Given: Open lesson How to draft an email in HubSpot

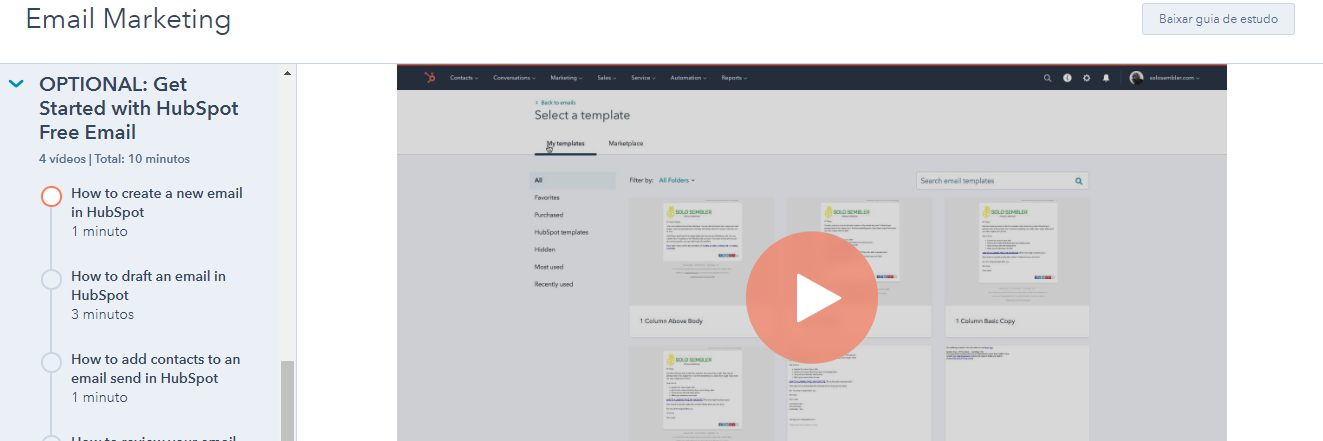Looking at the screenshot, I should tap(148, 285).
